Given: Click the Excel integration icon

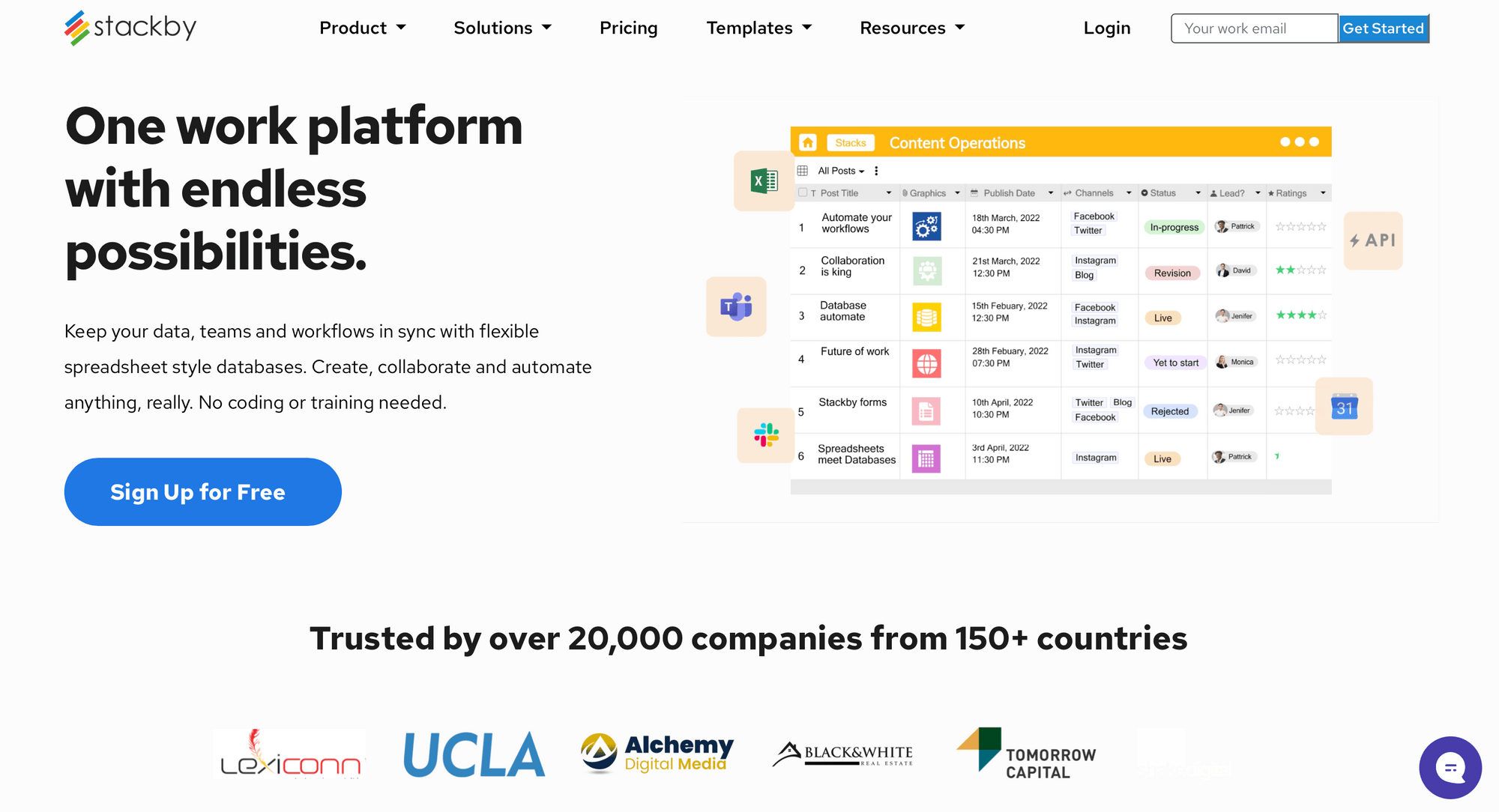Looking at the screenshot, I should (764, 180).
